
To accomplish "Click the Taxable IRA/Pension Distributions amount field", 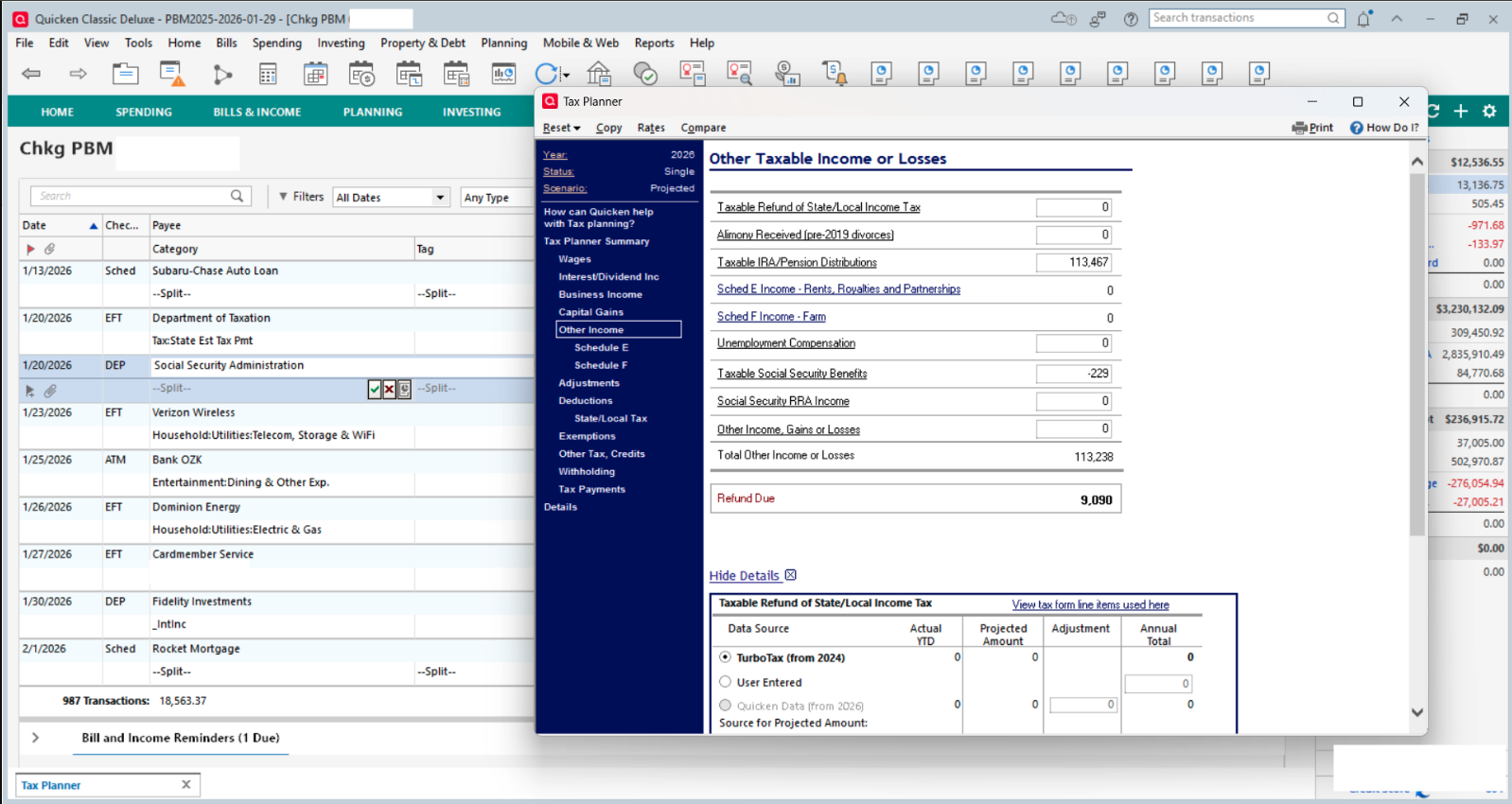I will [x=1073, y=262].
